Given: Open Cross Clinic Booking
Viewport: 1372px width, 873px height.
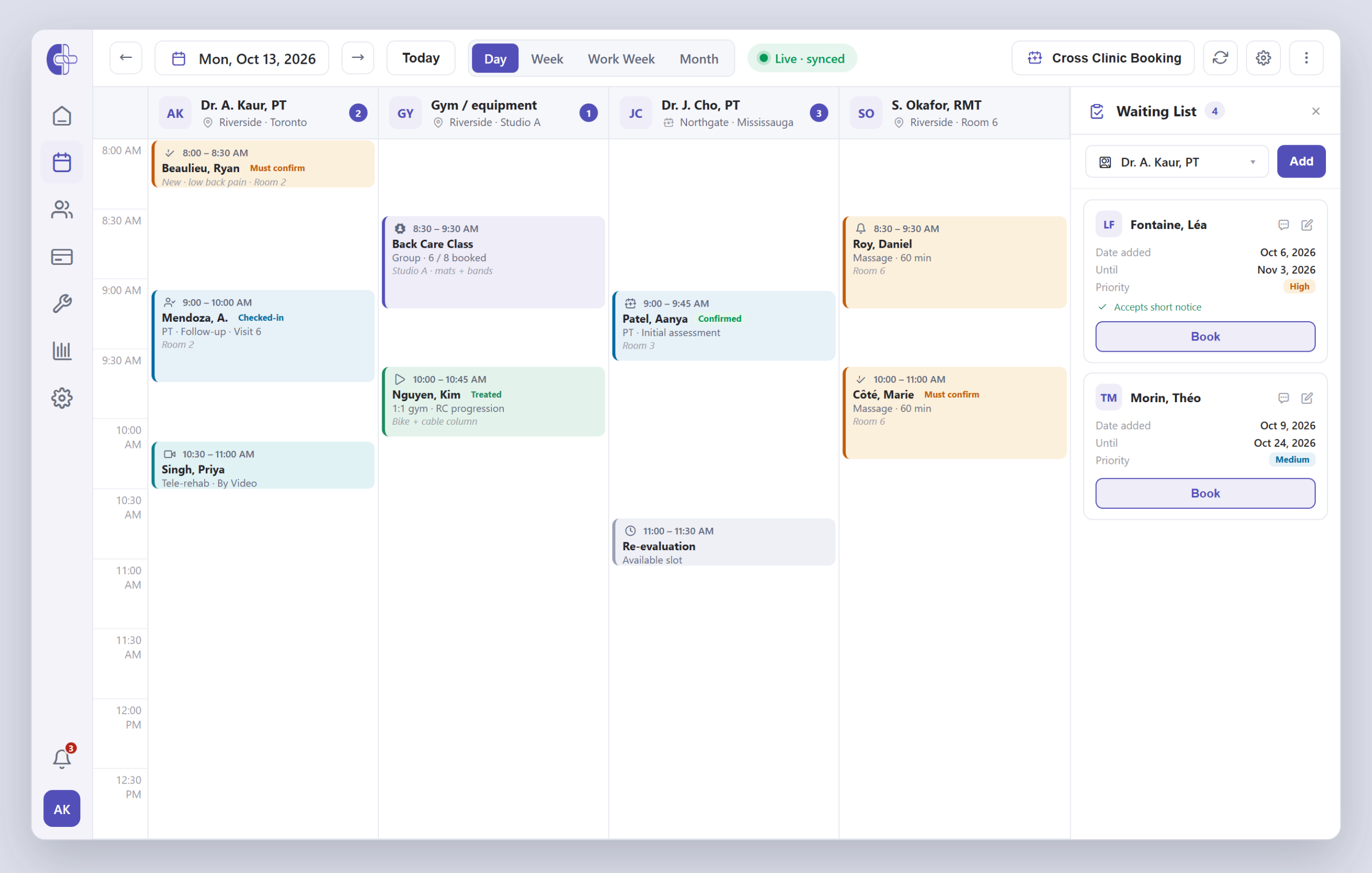Looking at the screenshot, I should click(1103, 58).
